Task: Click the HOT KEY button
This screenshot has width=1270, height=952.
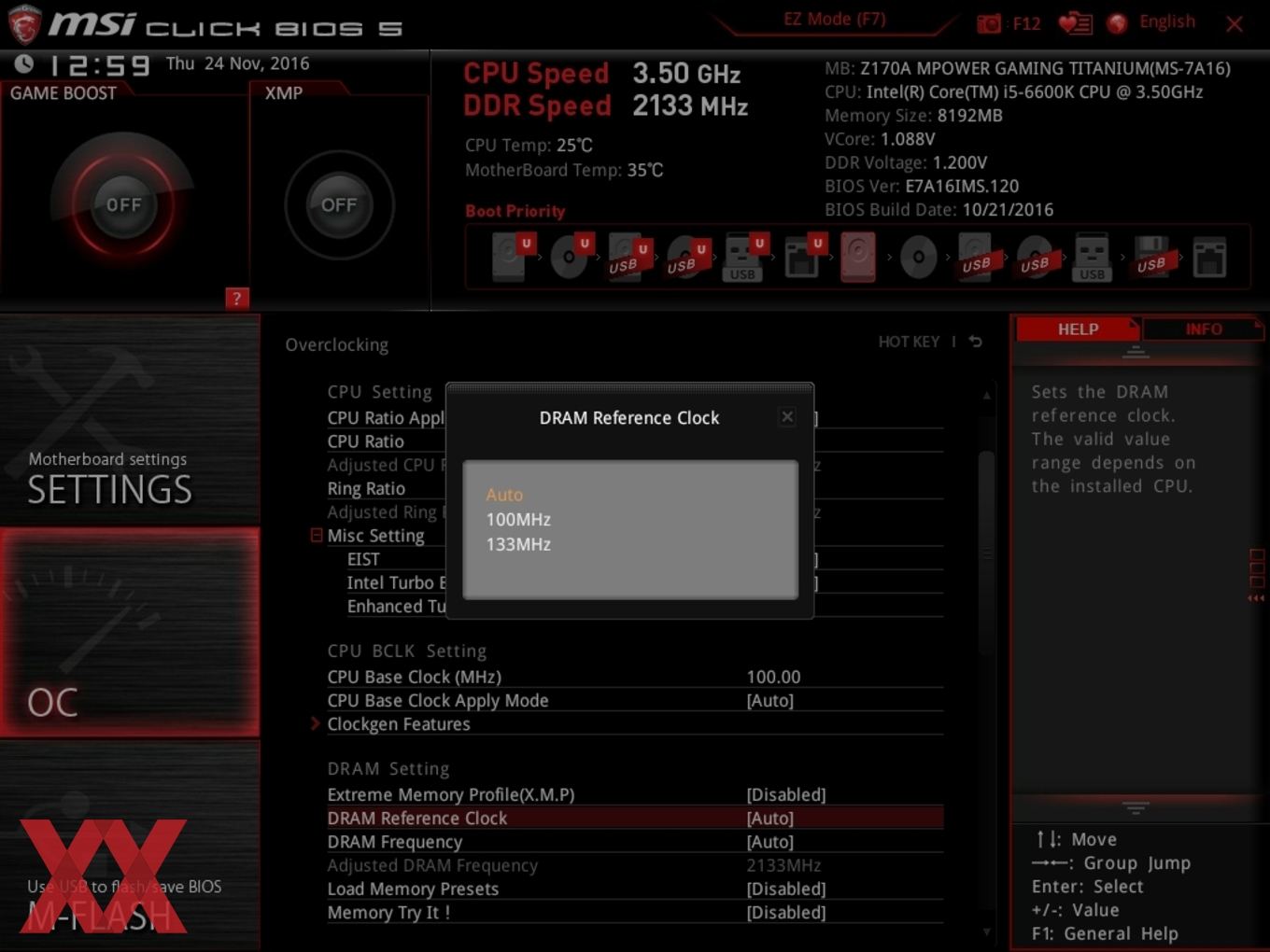Action: pos(909,342)
